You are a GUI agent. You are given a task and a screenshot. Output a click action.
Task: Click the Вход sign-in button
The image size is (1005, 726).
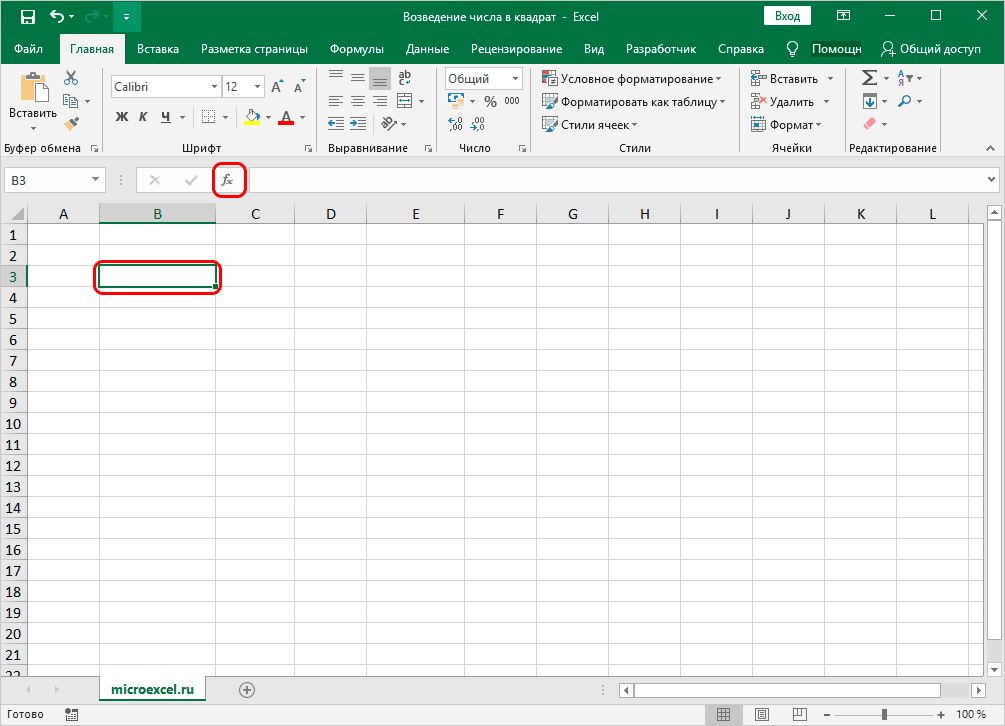coord(787,16)
